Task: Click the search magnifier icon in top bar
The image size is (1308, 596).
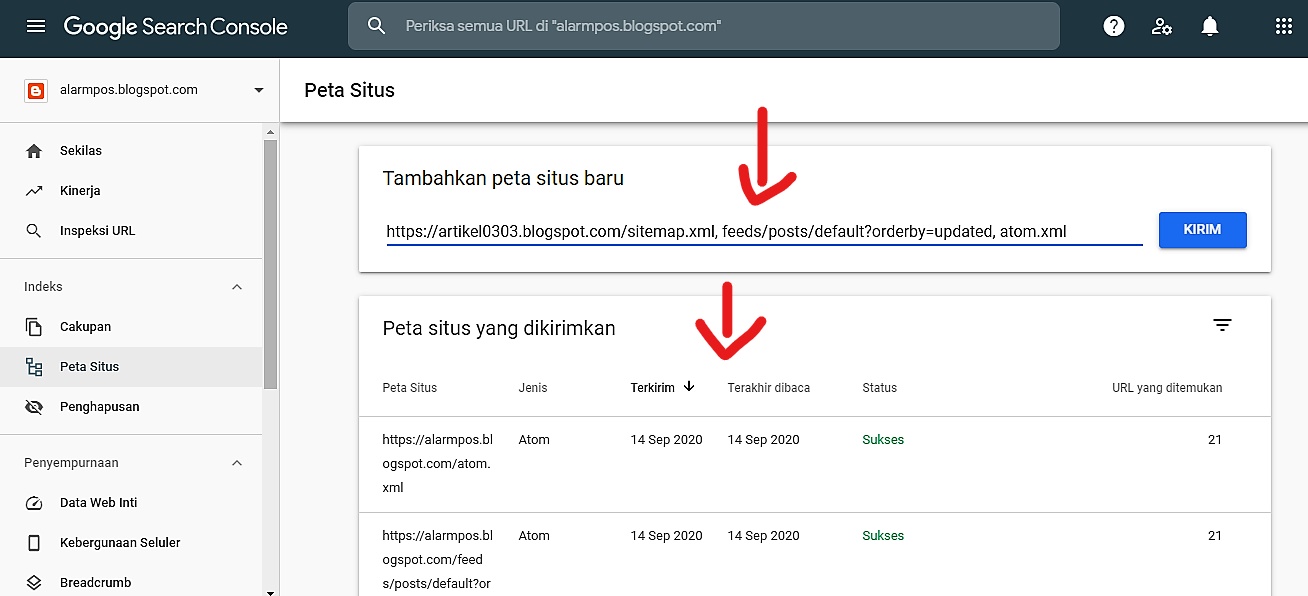Action: point(376,26)
